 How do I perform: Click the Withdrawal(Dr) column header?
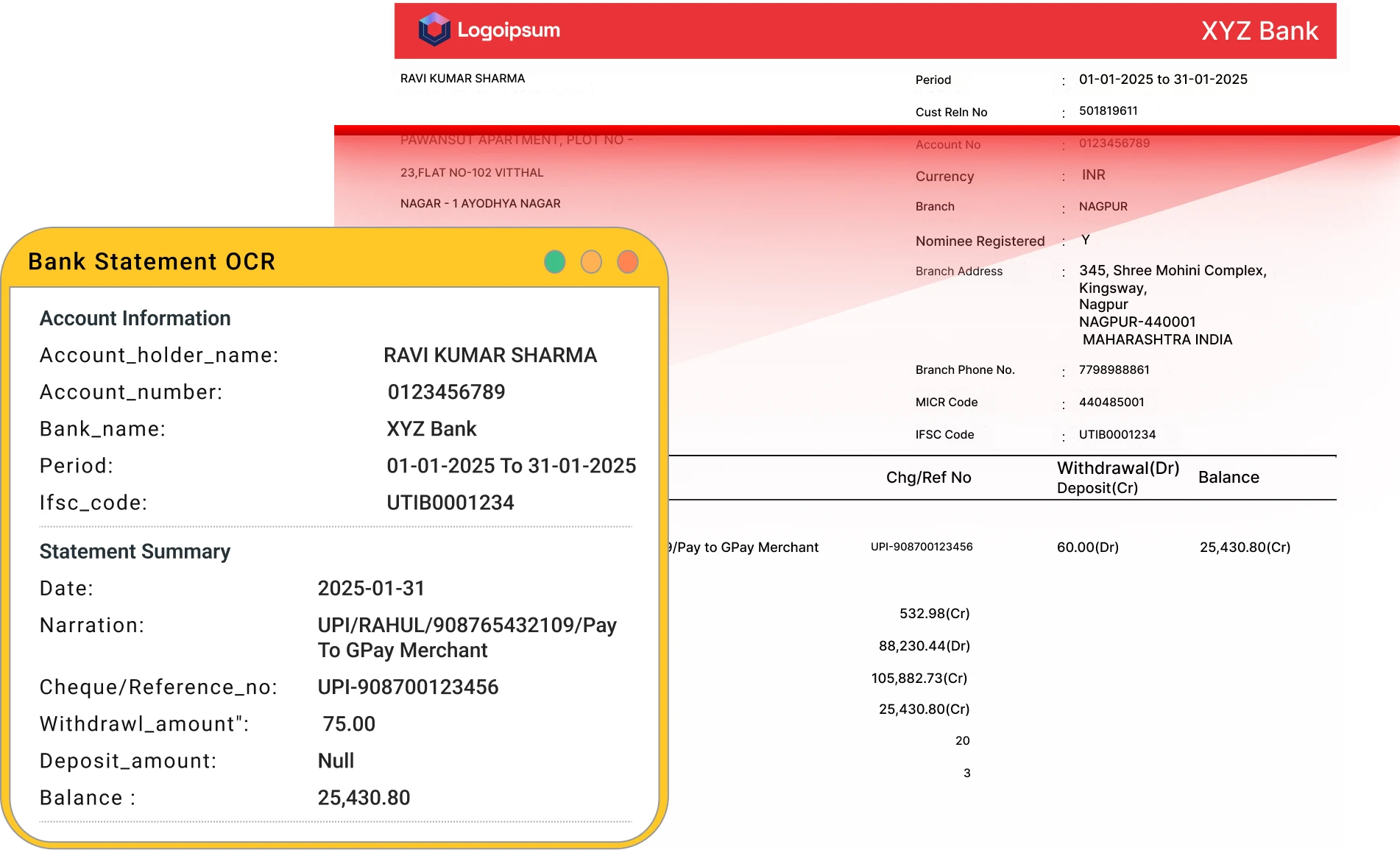(1117, 468)
